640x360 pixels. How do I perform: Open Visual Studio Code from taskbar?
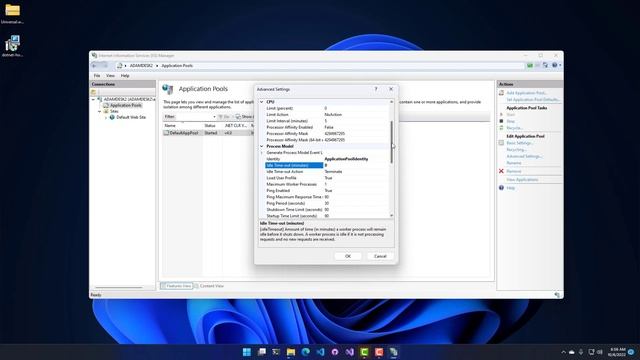[x=320, y=352]
